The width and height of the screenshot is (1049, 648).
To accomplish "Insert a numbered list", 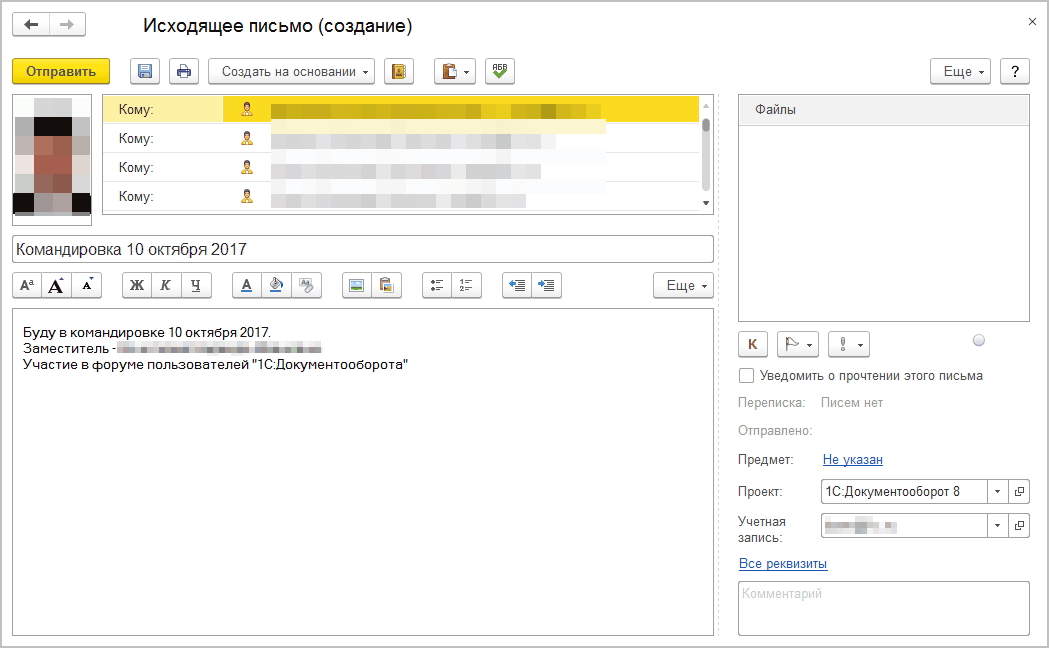I will tap(466, 286).
